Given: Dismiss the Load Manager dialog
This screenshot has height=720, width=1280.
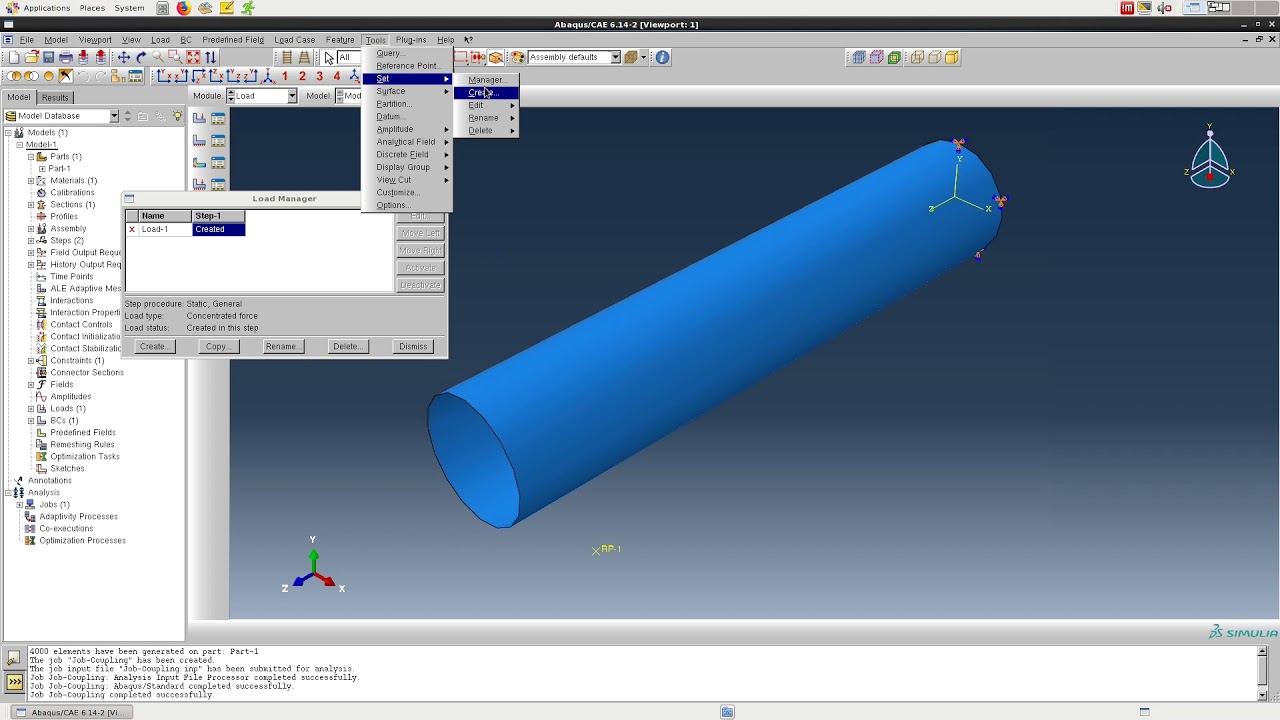Looking at the screenshot, I should [x=413, y=346].
